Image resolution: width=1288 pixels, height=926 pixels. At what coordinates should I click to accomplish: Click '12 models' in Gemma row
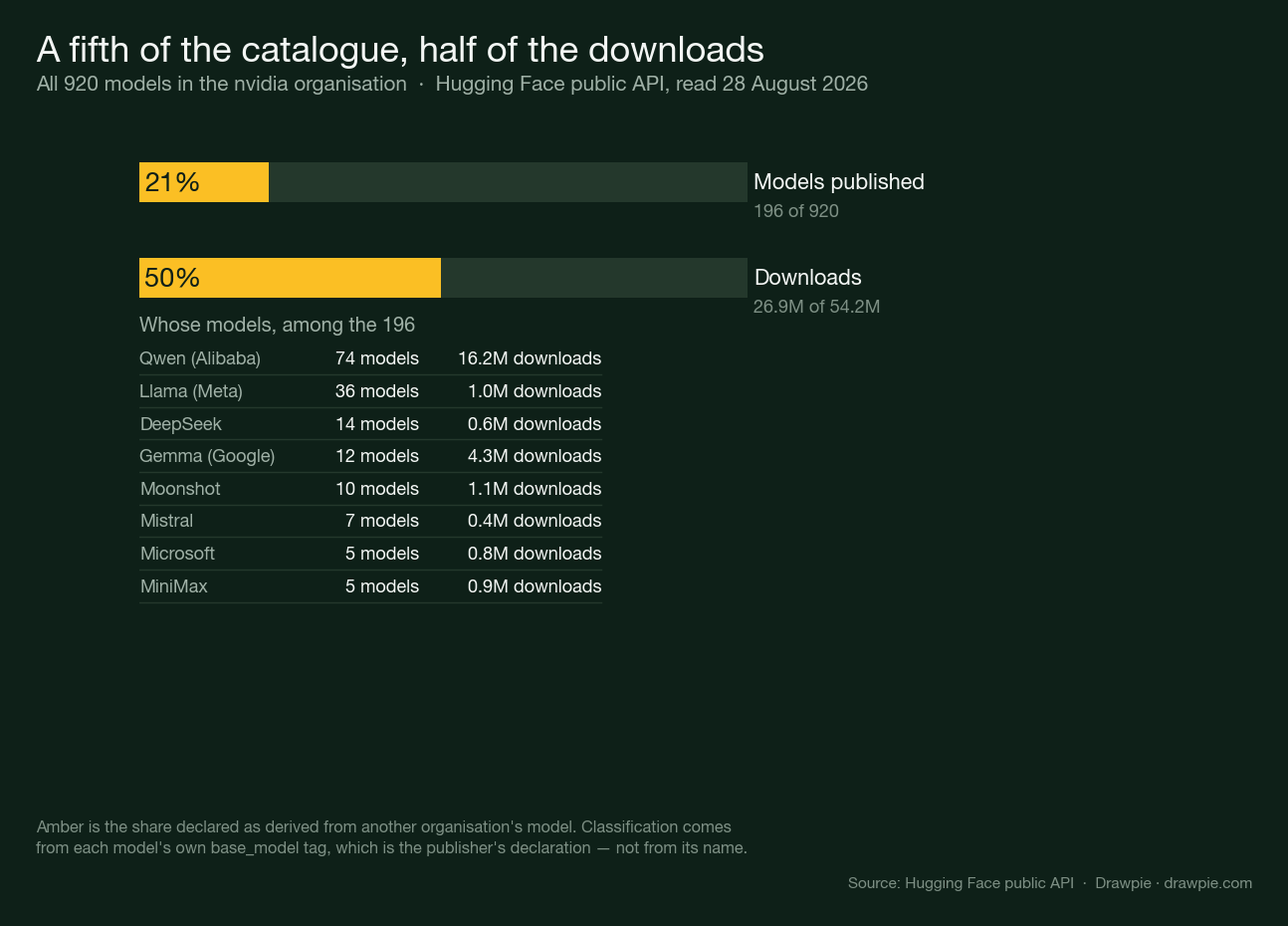pos(377,456)
